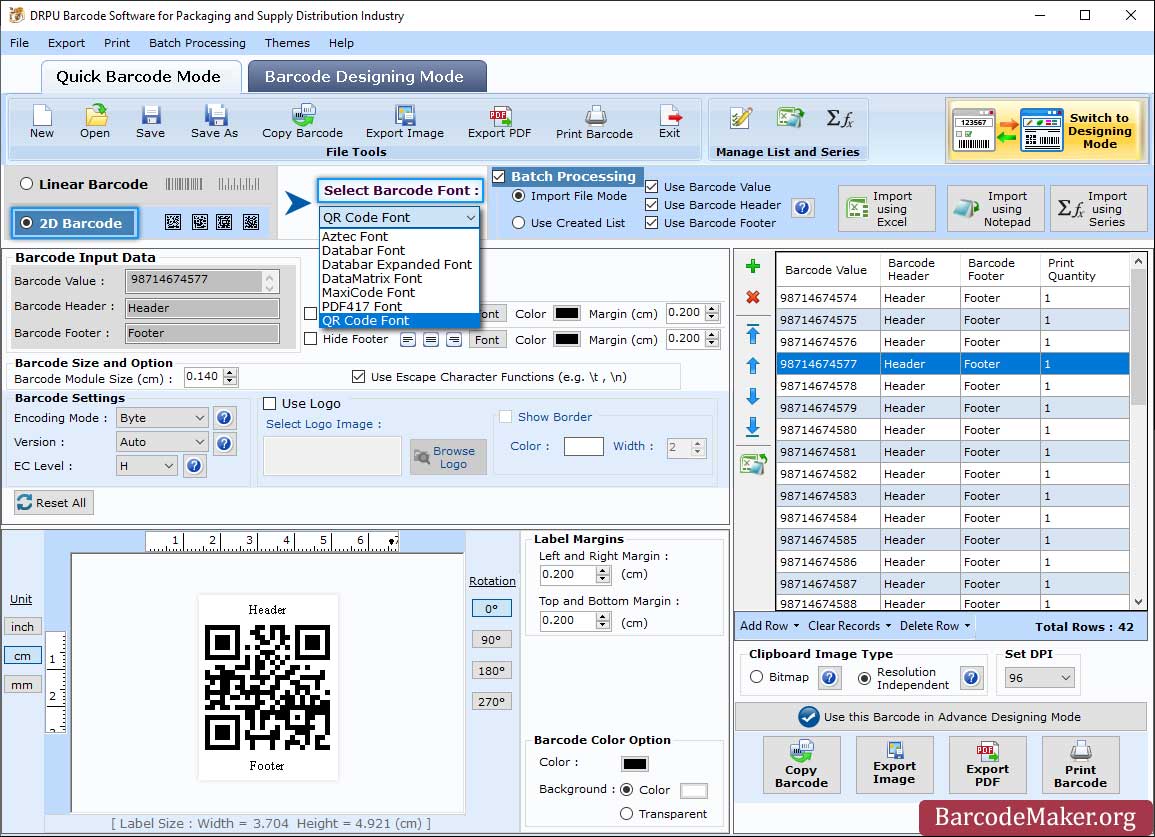The height and width of the screenshot is (837, 1155).
Task: Open the manage list pencil icon
Action: coord(740,118)
